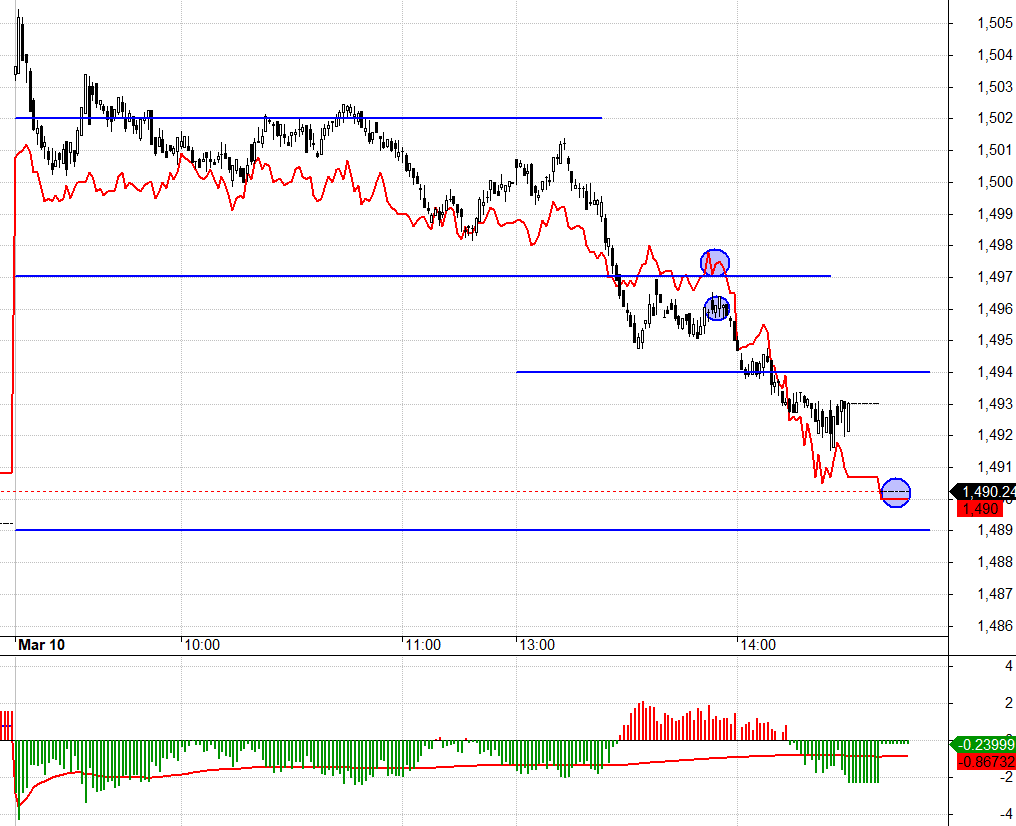Click the black 1,490.24 price tag

pos(987,492)
